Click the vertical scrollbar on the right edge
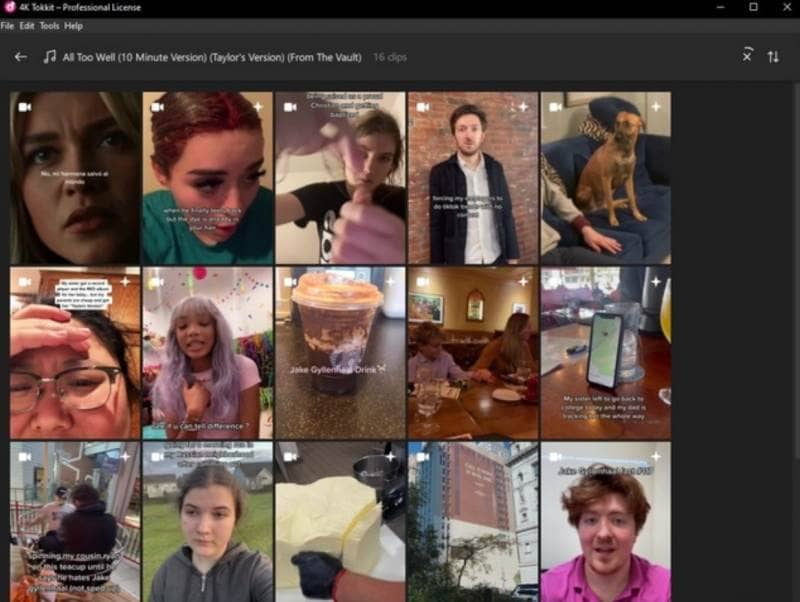The image size is (800, 602). (x=796, y=270)
